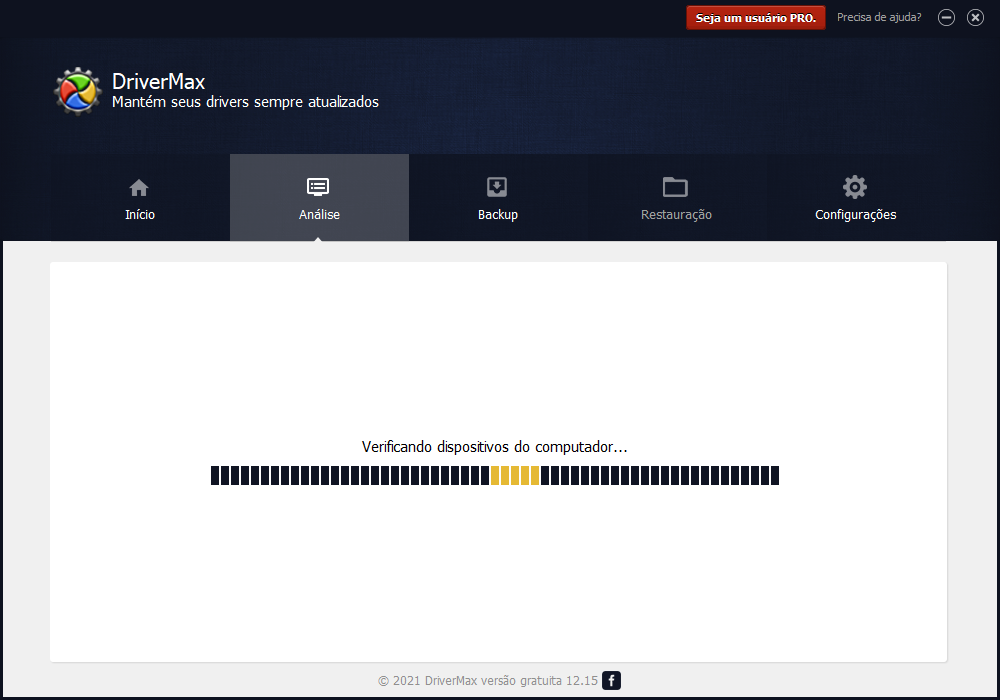
Task: Select the Análise tab label
Action: (x=319, y=215)
